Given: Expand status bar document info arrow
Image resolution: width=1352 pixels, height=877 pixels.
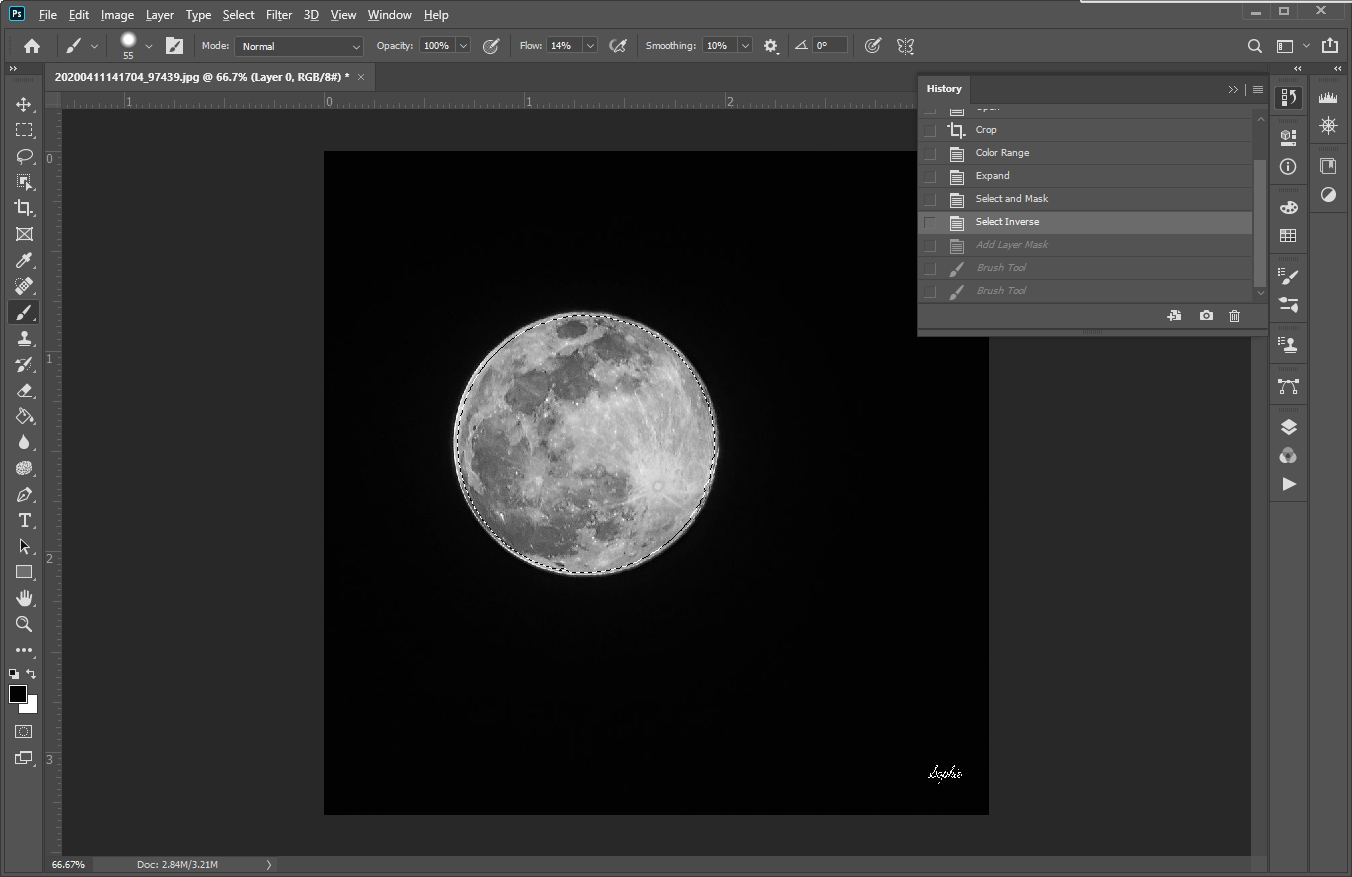Looking at the screenshot, I should pyautogui.click(x=269, y=865).
